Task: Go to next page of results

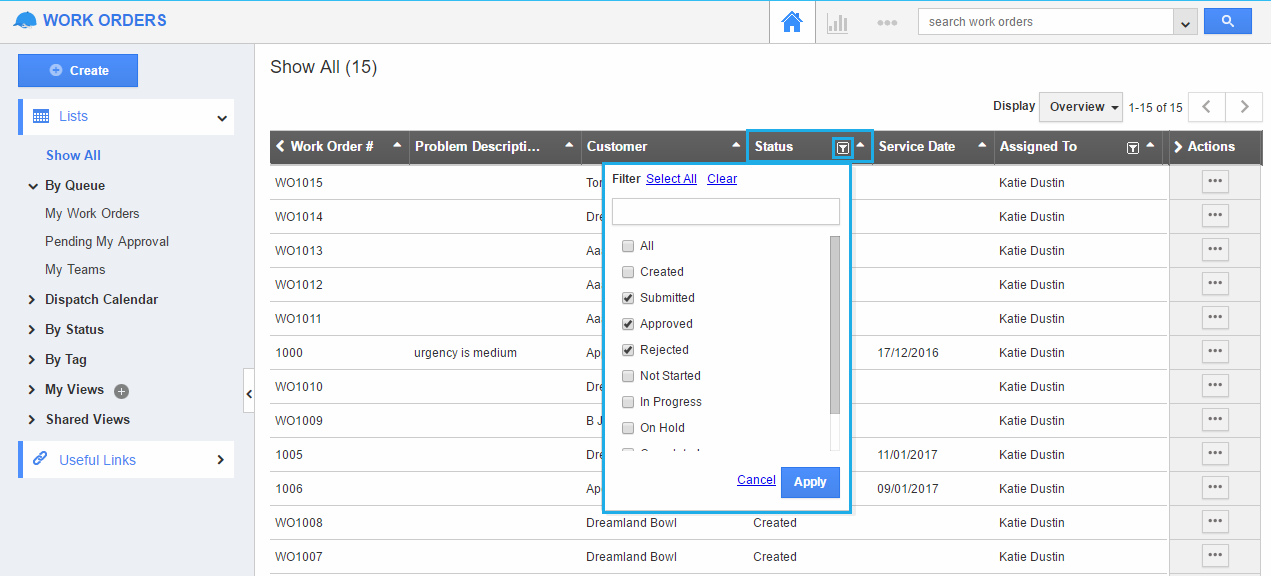Action: pyautogui.click(x=1244, y=107)
